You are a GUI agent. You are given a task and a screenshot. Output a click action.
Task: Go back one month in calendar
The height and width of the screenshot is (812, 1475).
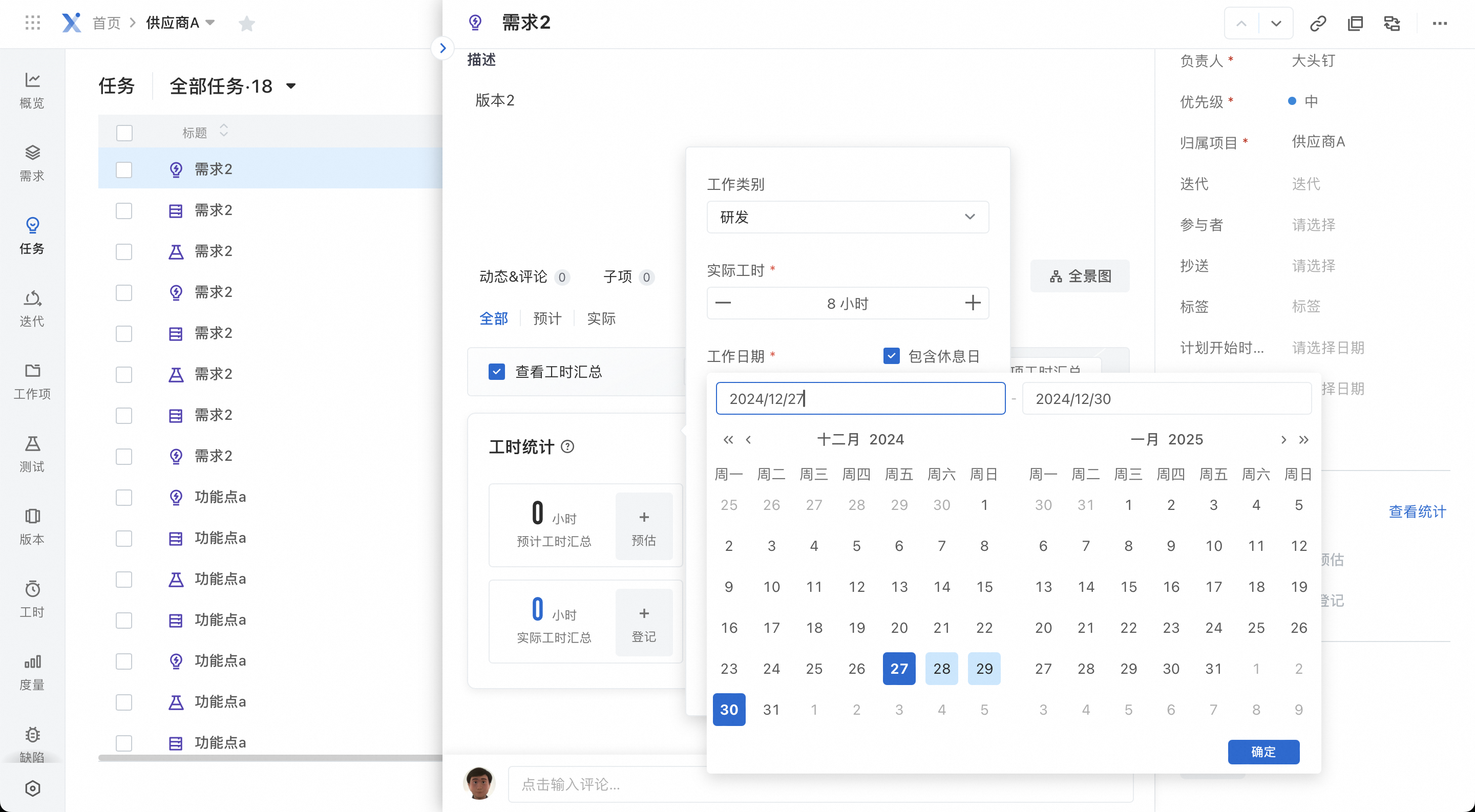click(748, 439)
